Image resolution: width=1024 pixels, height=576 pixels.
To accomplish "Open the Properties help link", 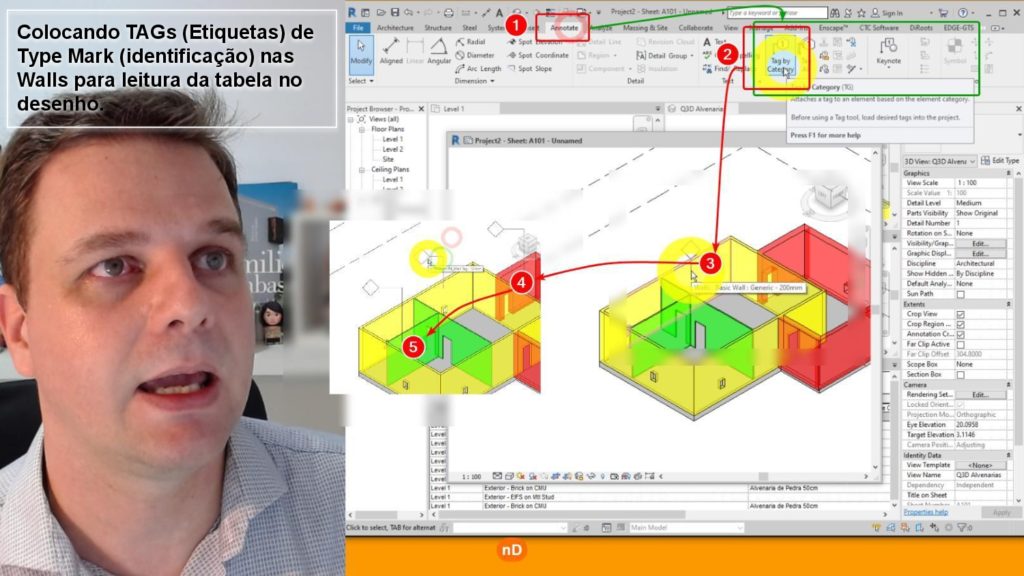I will (925, 512).
